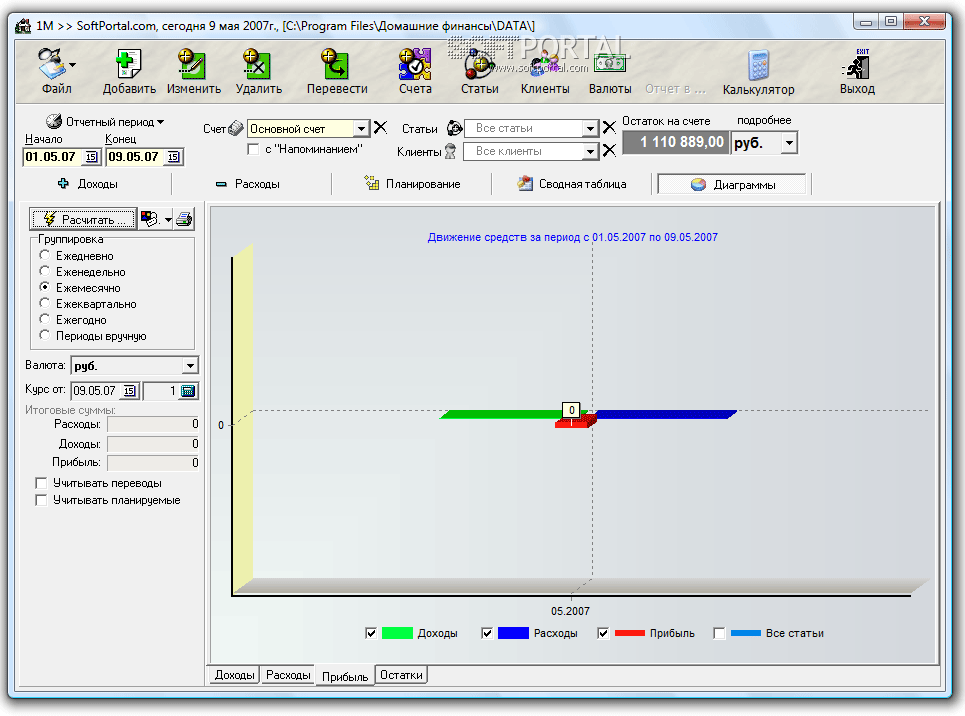This screenshot has height=716, width=965.
Task: Check the Все статьи legend checkbox
Action: point(719,634)
